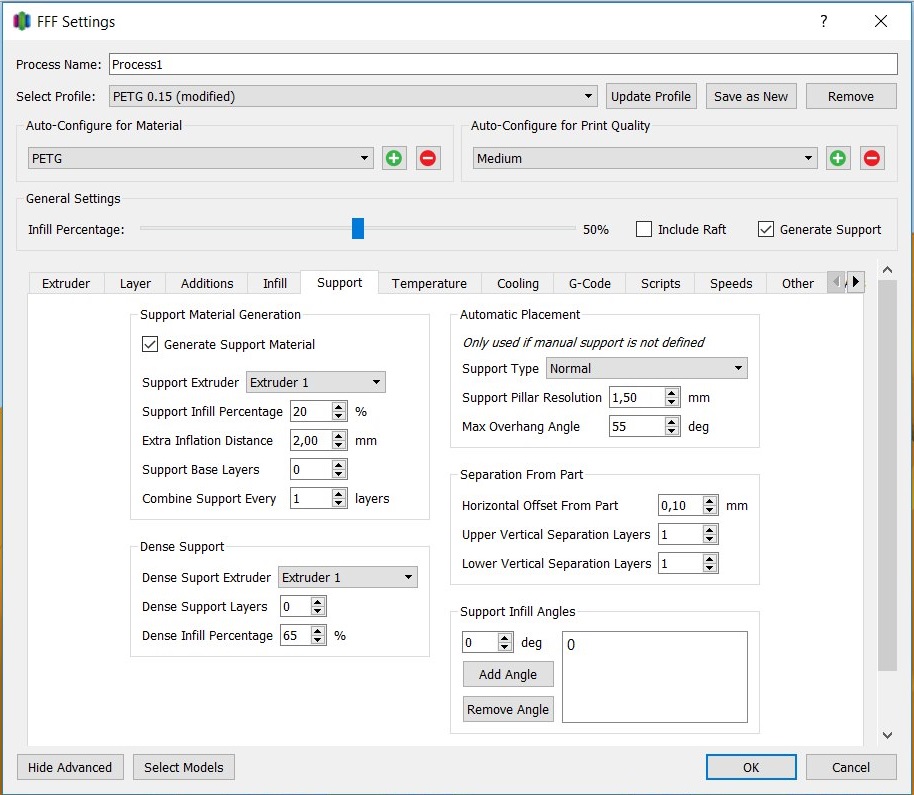Click the help question mark in title bar
Viewport: 914px width, 795px height.
824,21
